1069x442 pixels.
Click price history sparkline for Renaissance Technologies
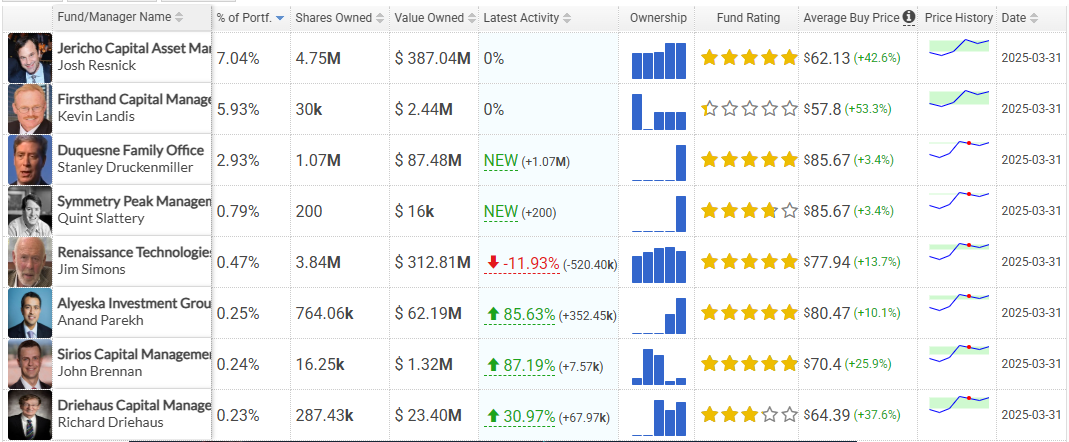point(959,252)
